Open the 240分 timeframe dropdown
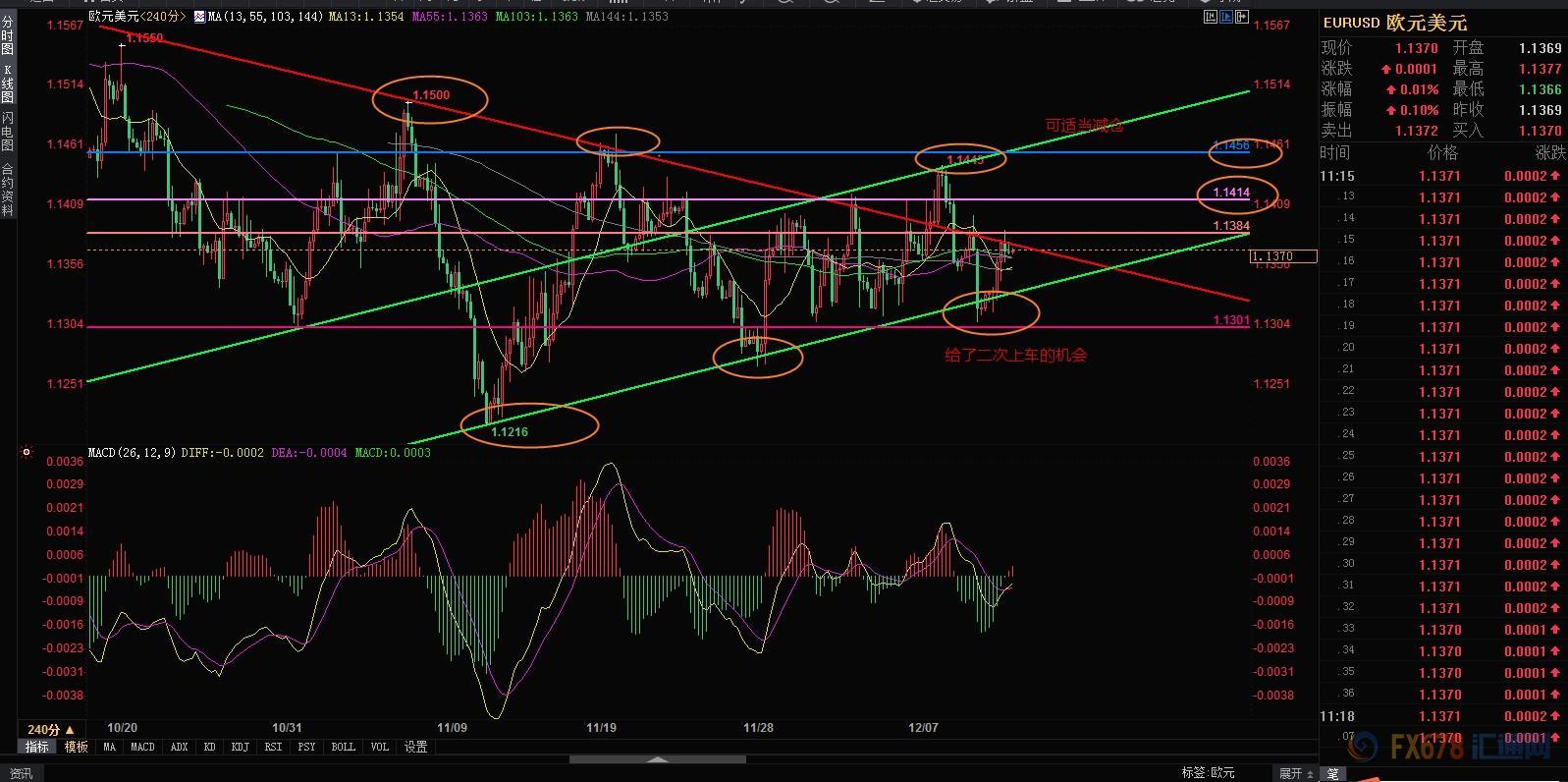 (x=52, y=729)
